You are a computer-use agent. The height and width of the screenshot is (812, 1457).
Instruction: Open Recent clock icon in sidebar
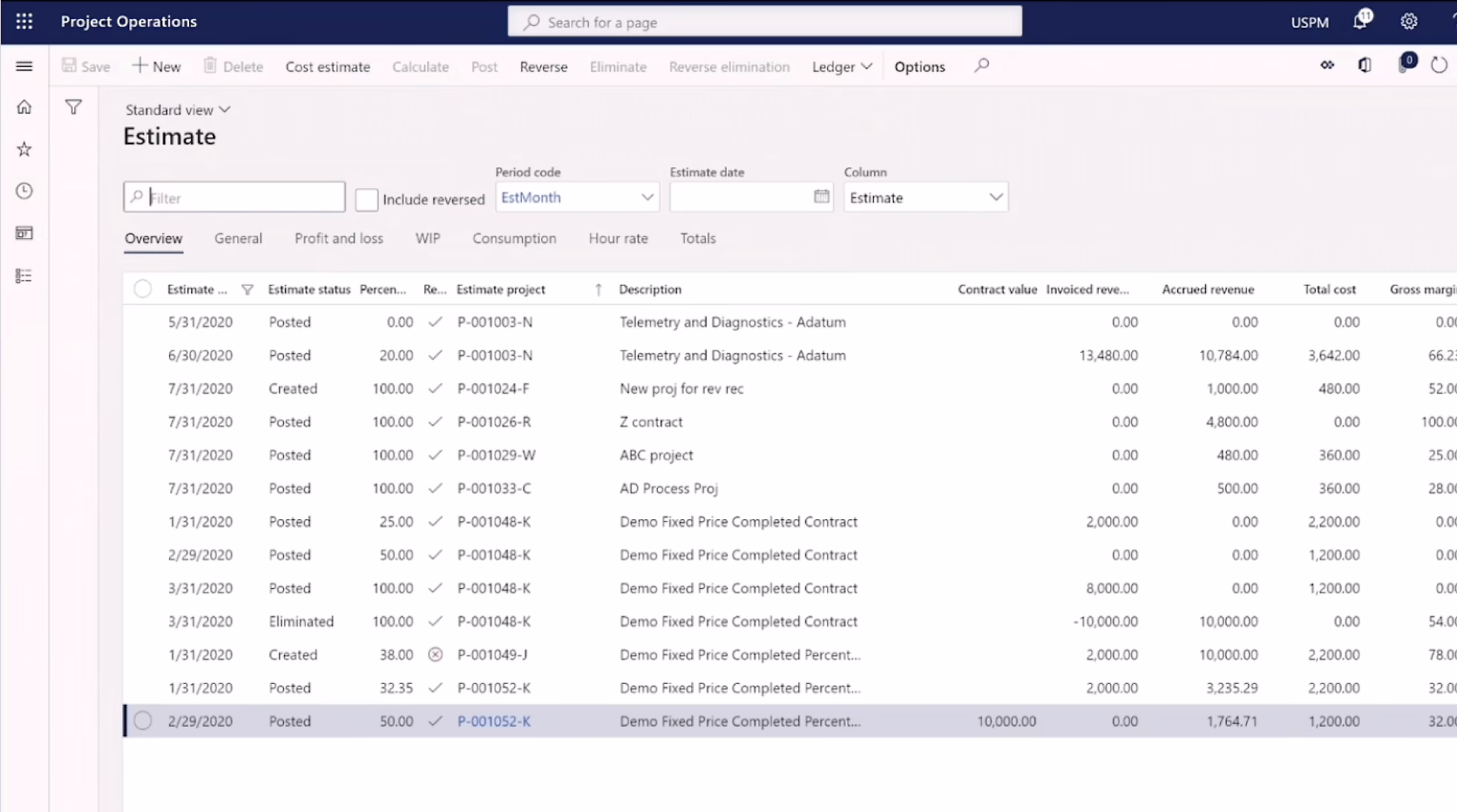click(24, 190)
